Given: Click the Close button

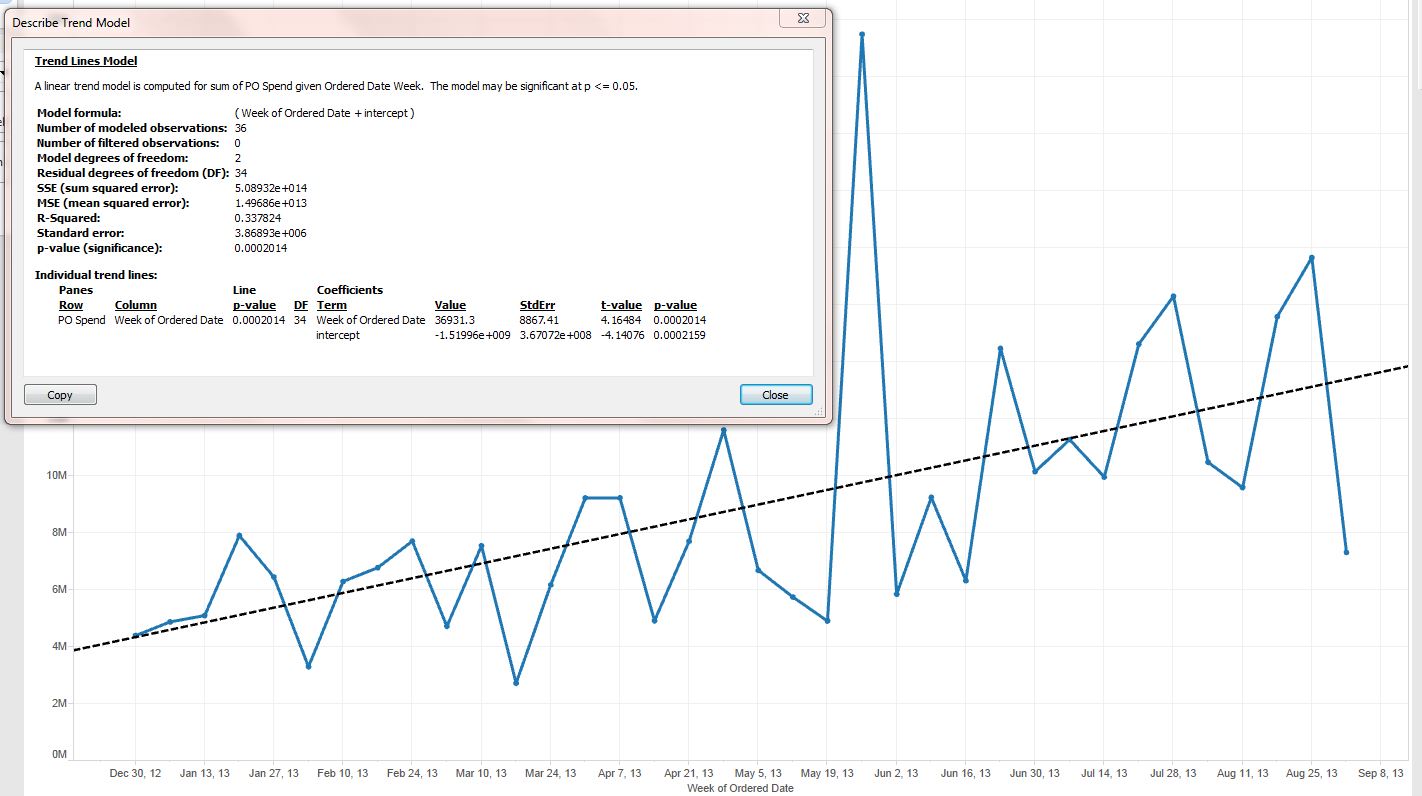Looking at the screenshot, I should 776,394.
